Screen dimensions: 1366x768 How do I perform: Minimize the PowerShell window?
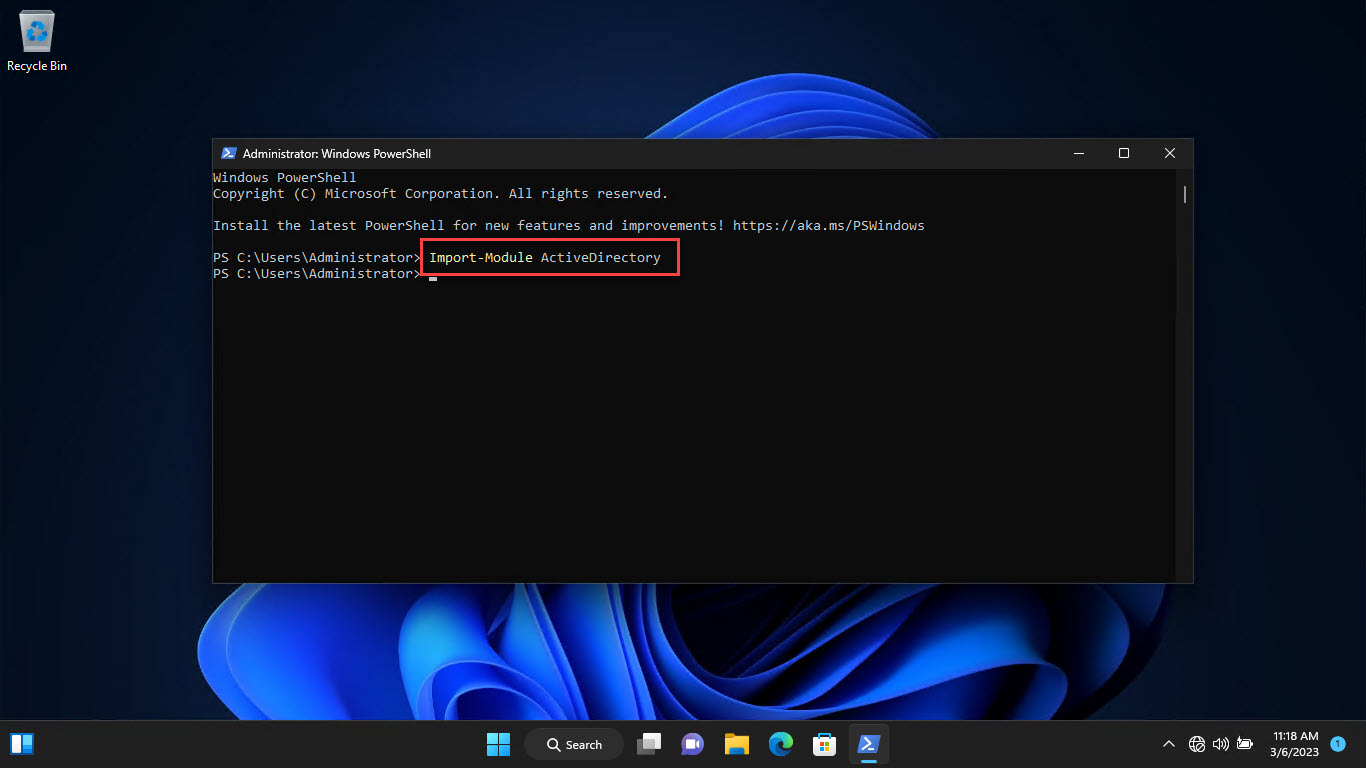pyautogui.click(x=1078, y=153)
